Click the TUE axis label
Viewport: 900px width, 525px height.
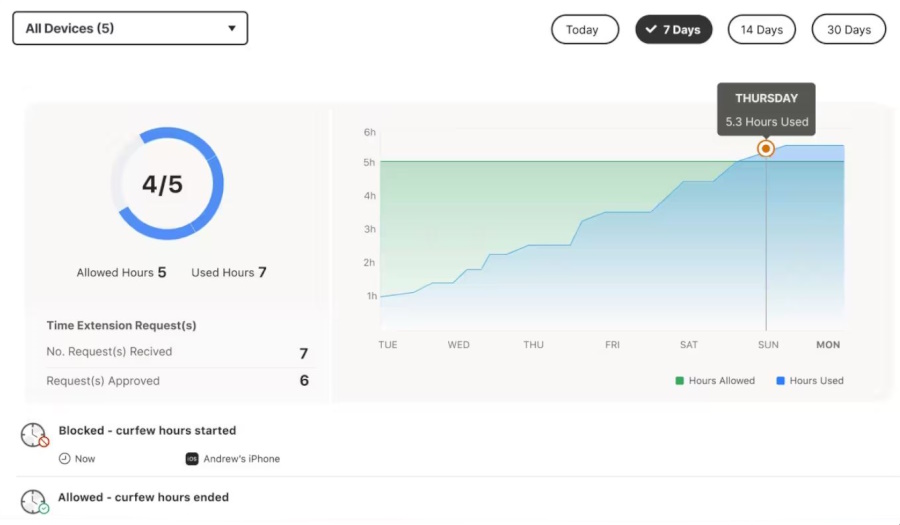point(387,345)
